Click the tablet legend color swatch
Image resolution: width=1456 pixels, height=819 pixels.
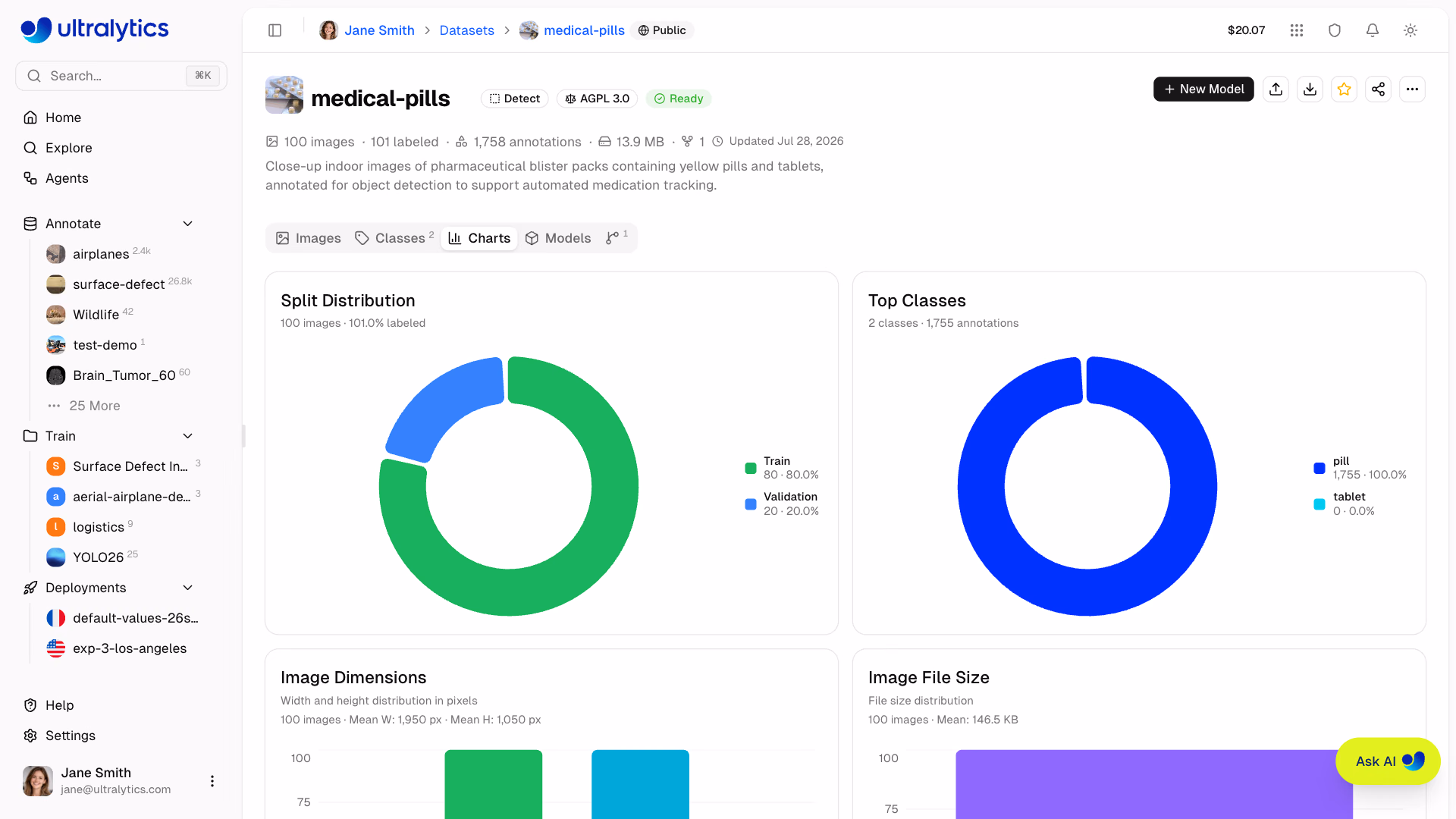click(x=1319, y=504)
